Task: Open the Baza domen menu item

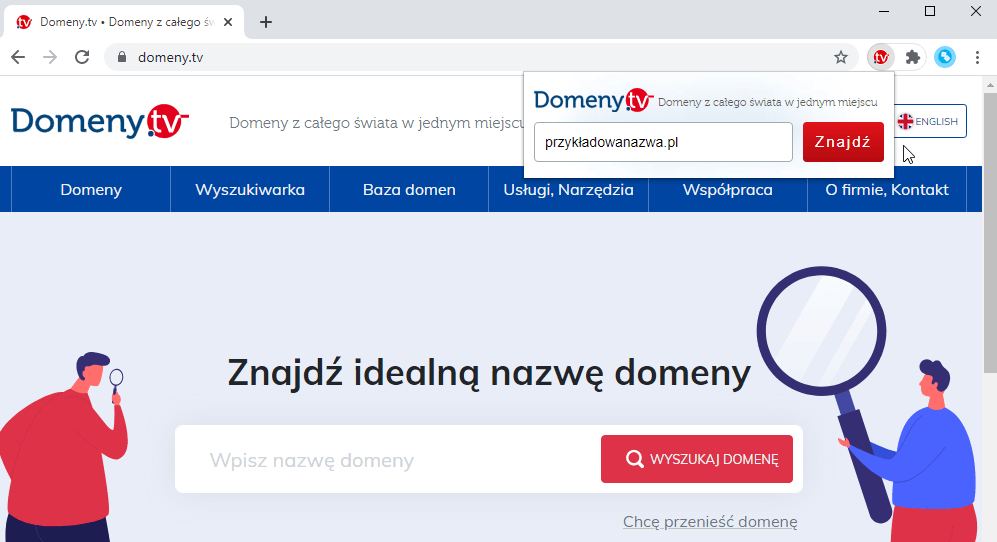Action: 409,190
